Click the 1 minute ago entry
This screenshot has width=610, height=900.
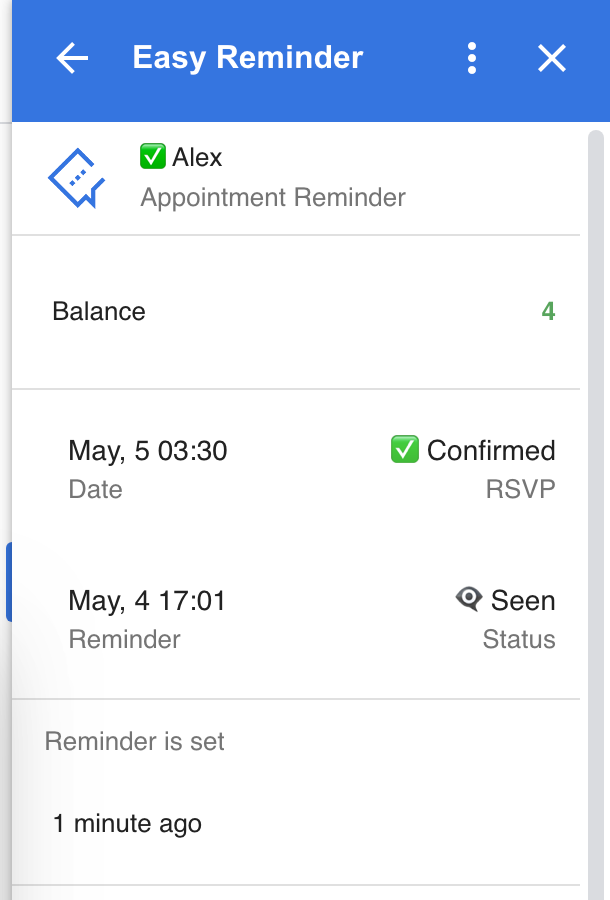coord(127,824)
